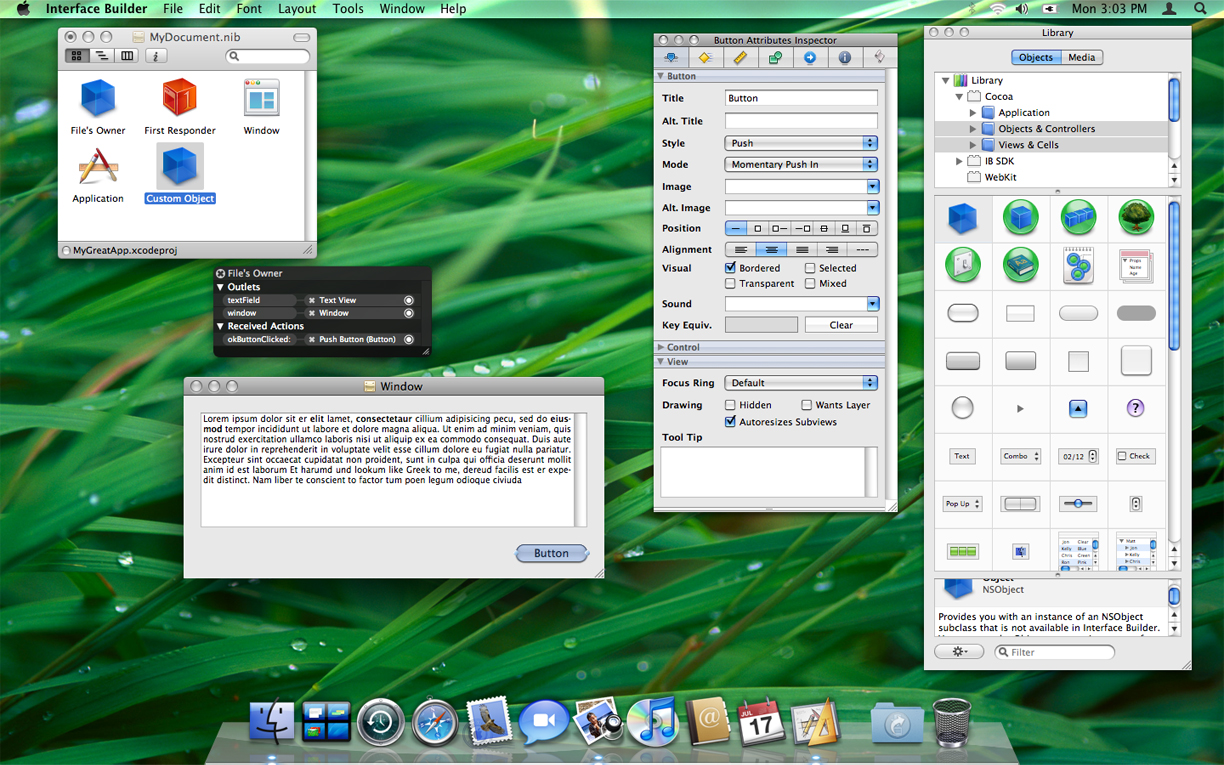The width and height of the screenshot is (1224, 765).
Task: Open the Size ruler tab in the inspector
Action: click(740, 58)
